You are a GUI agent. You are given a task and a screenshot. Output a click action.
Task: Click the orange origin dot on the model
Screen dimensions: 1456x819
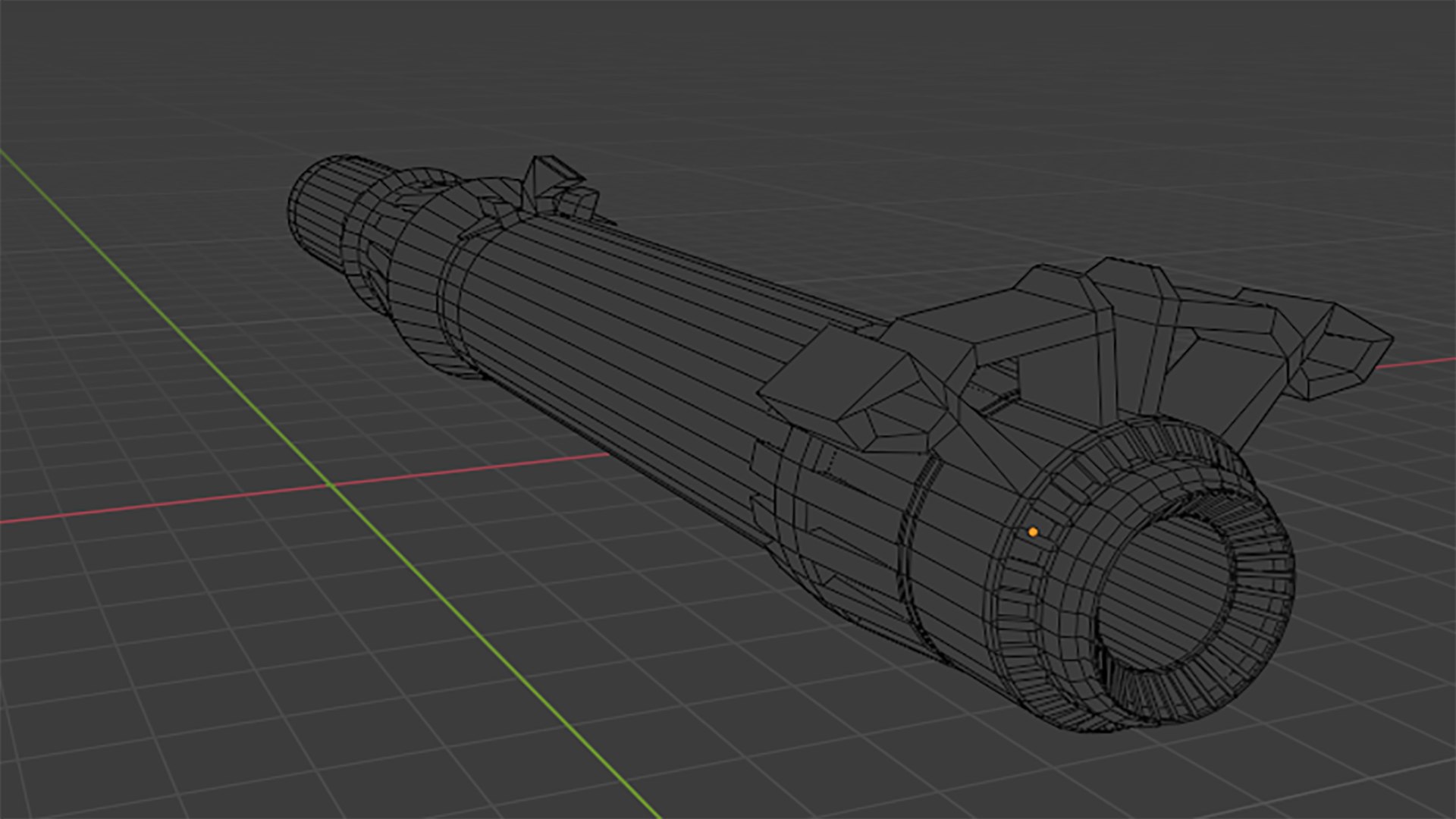[1033, 532]
